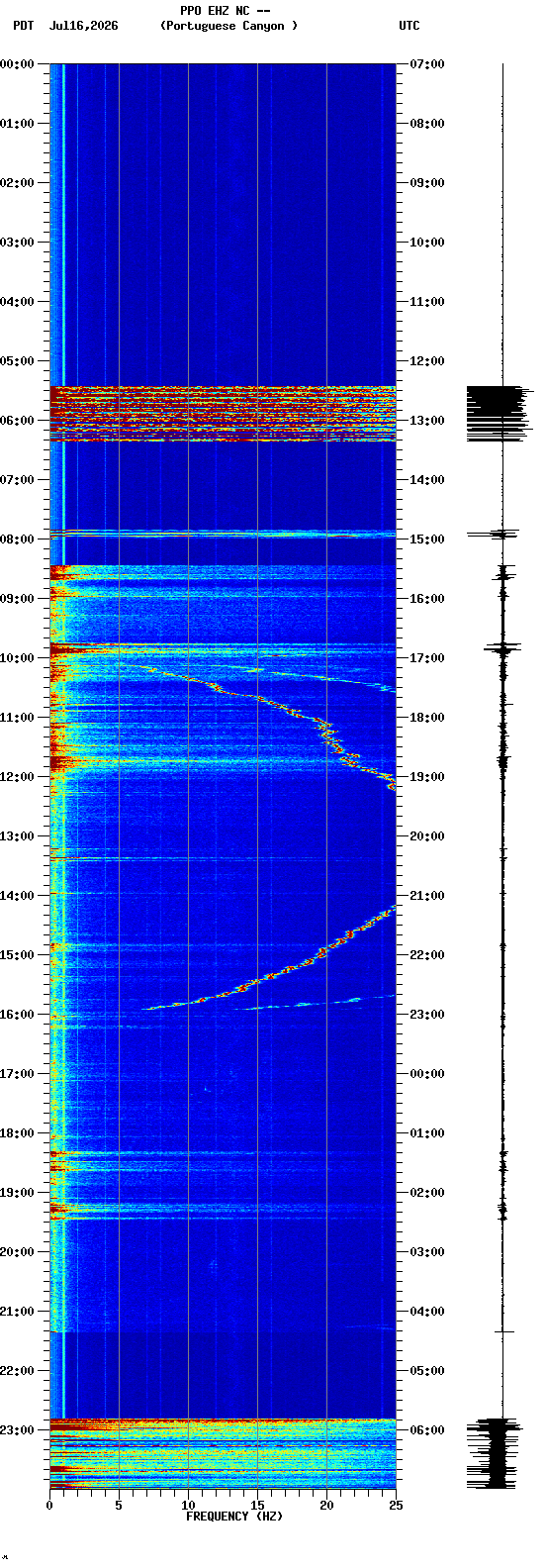546x1568 pixels.
Task: Click the 03:00 PDT time label
Action: pyautogui.click(x=17, y=243)
